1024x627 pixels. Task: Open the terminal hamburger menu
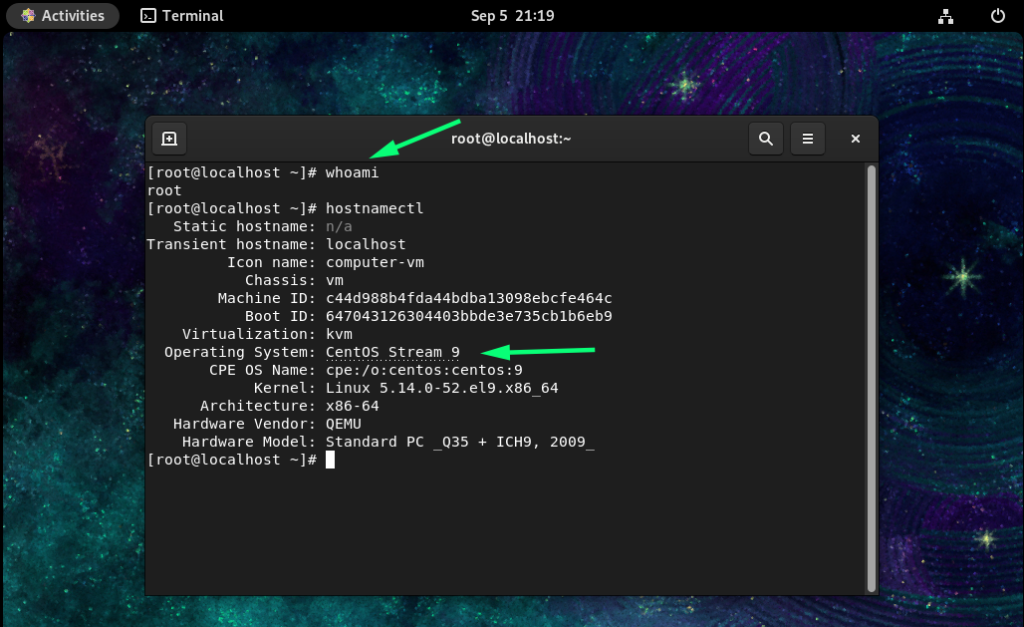[807, 138]
